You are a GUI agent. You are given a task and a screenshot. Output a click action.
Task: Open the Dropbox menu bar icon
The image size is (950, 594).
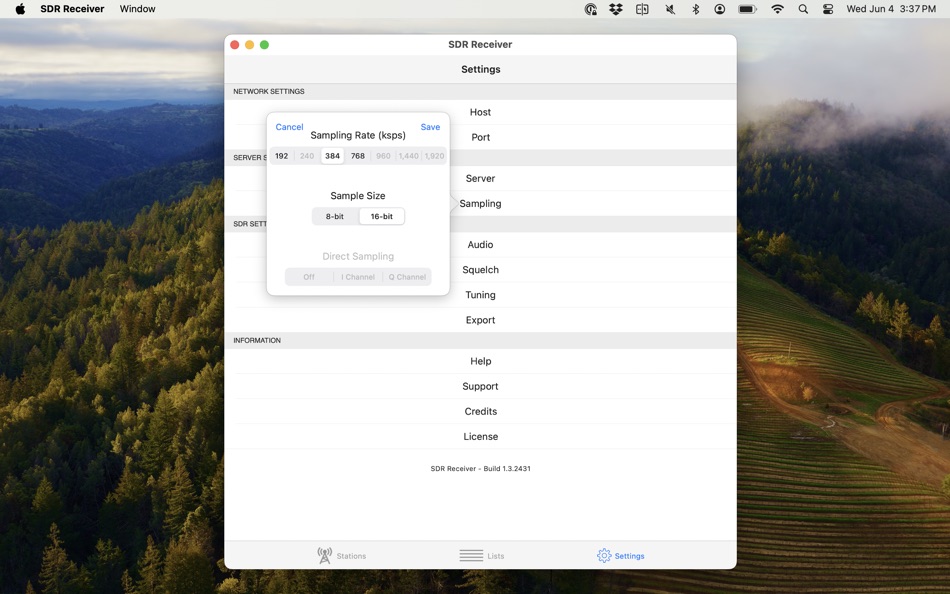point(616,8)
